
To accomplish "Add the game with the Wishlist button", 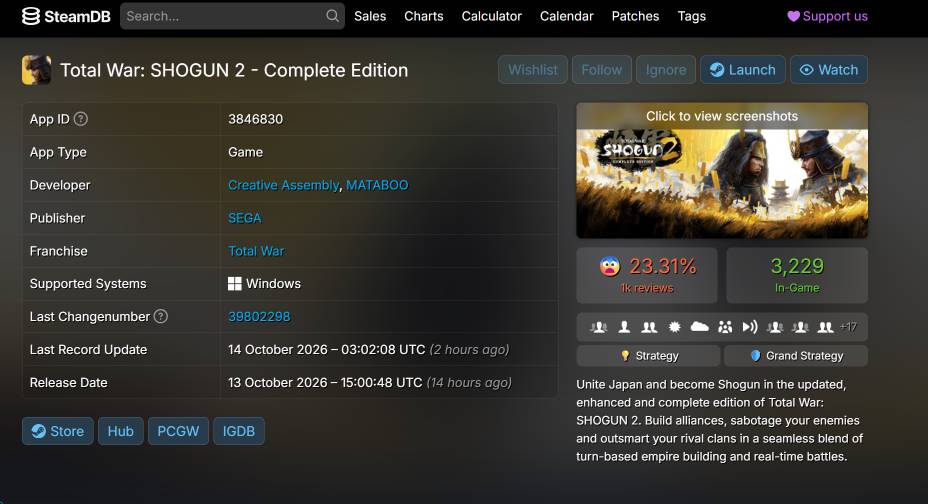I will (x=533, y=70).
